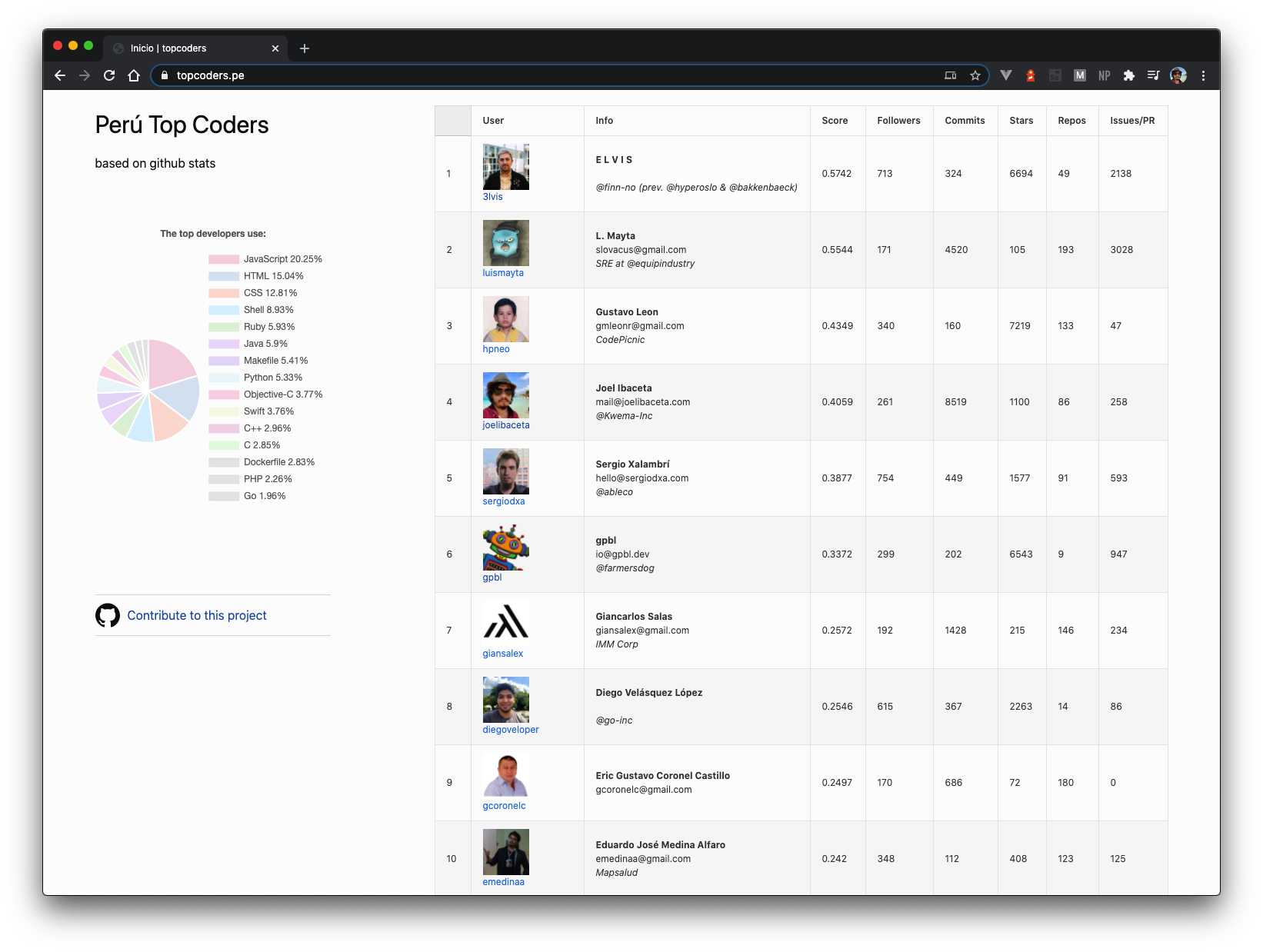
Task: Click the browser forward arrow
Action: [85, 75]
